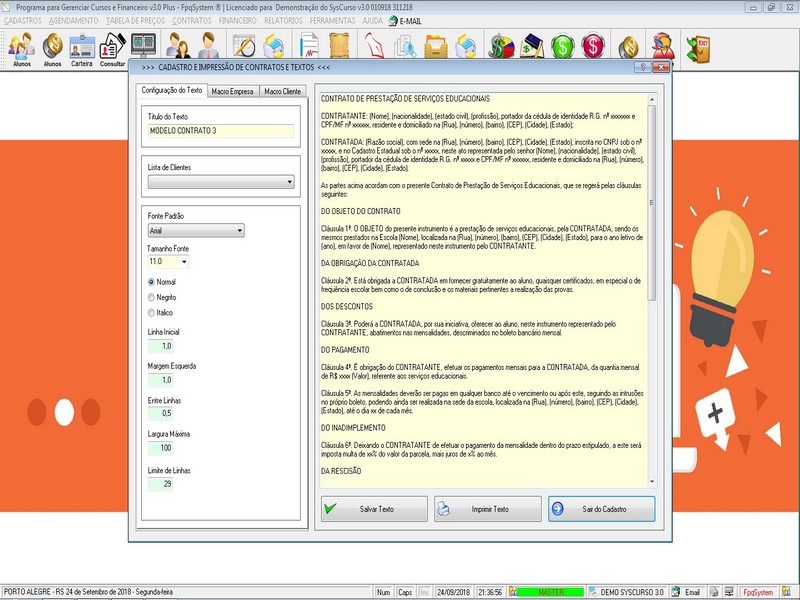Click the network monitor icon in status bar

tap(730, 592)
